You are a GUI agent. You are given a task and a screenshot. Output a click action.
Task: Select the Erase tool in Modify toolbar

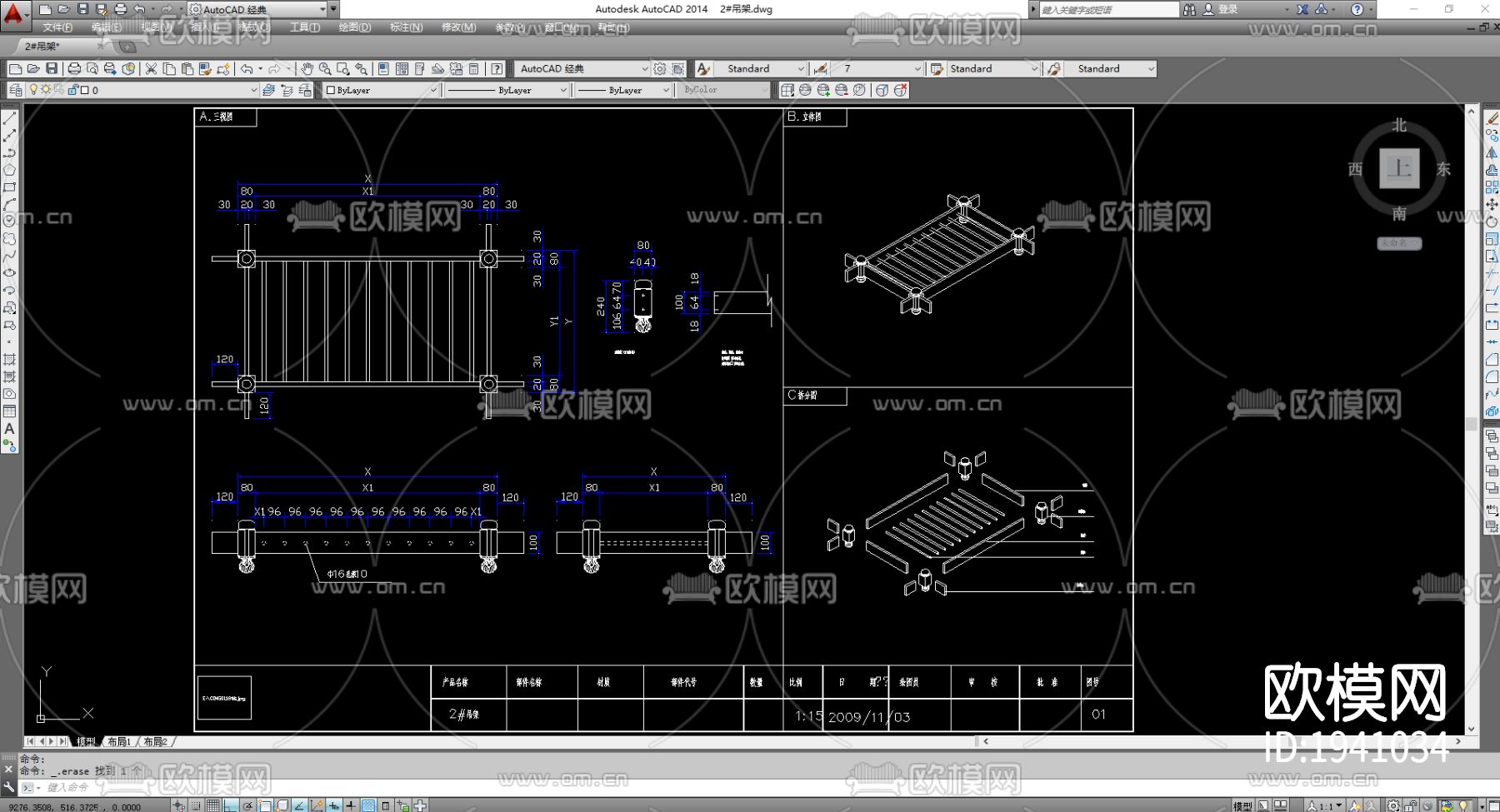click(x=1492, y=118)
